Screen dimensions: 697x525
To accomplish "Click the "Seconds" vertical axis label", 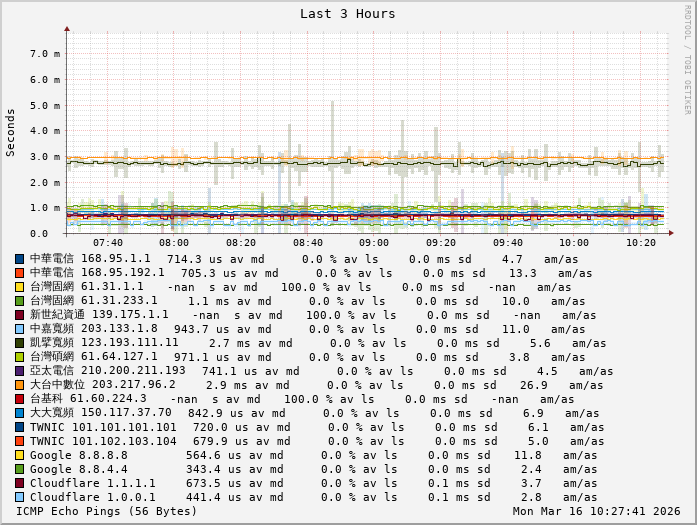I will pos(11,132).
